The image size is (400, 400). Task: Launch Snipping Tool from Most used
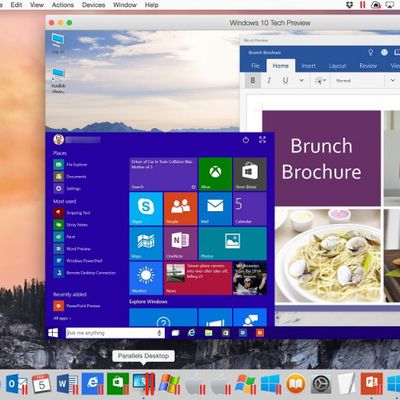click(x=72, y=213)
